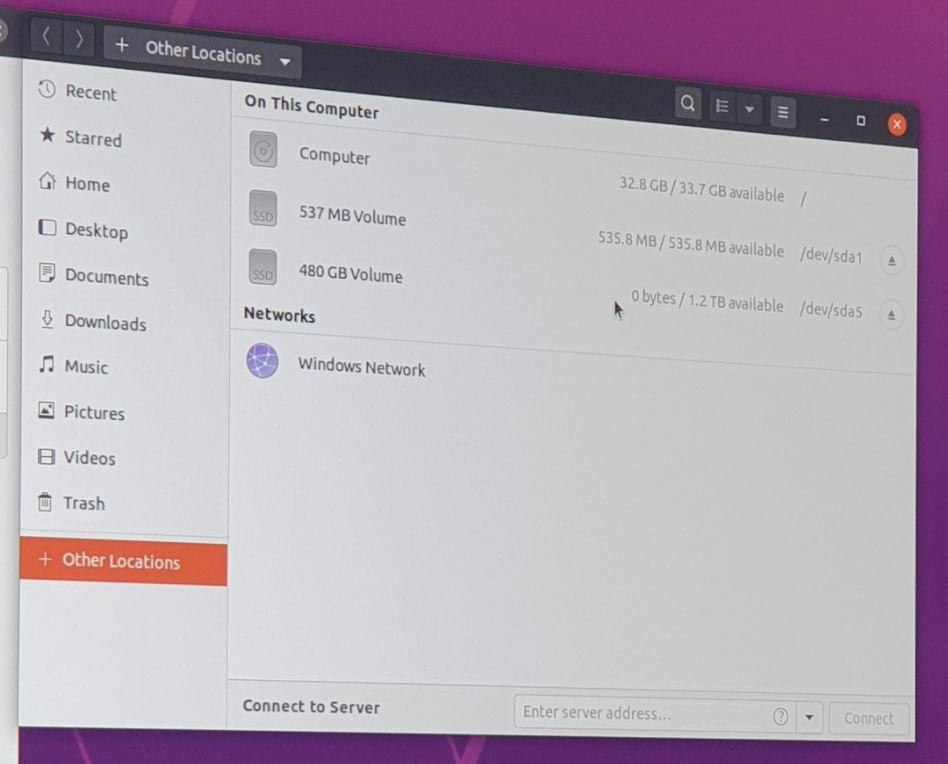The height and width of the screenshot is (764, 948).
Task: Click the Recent clock icon
Action: pyautogui.click(x=47, y=89)
